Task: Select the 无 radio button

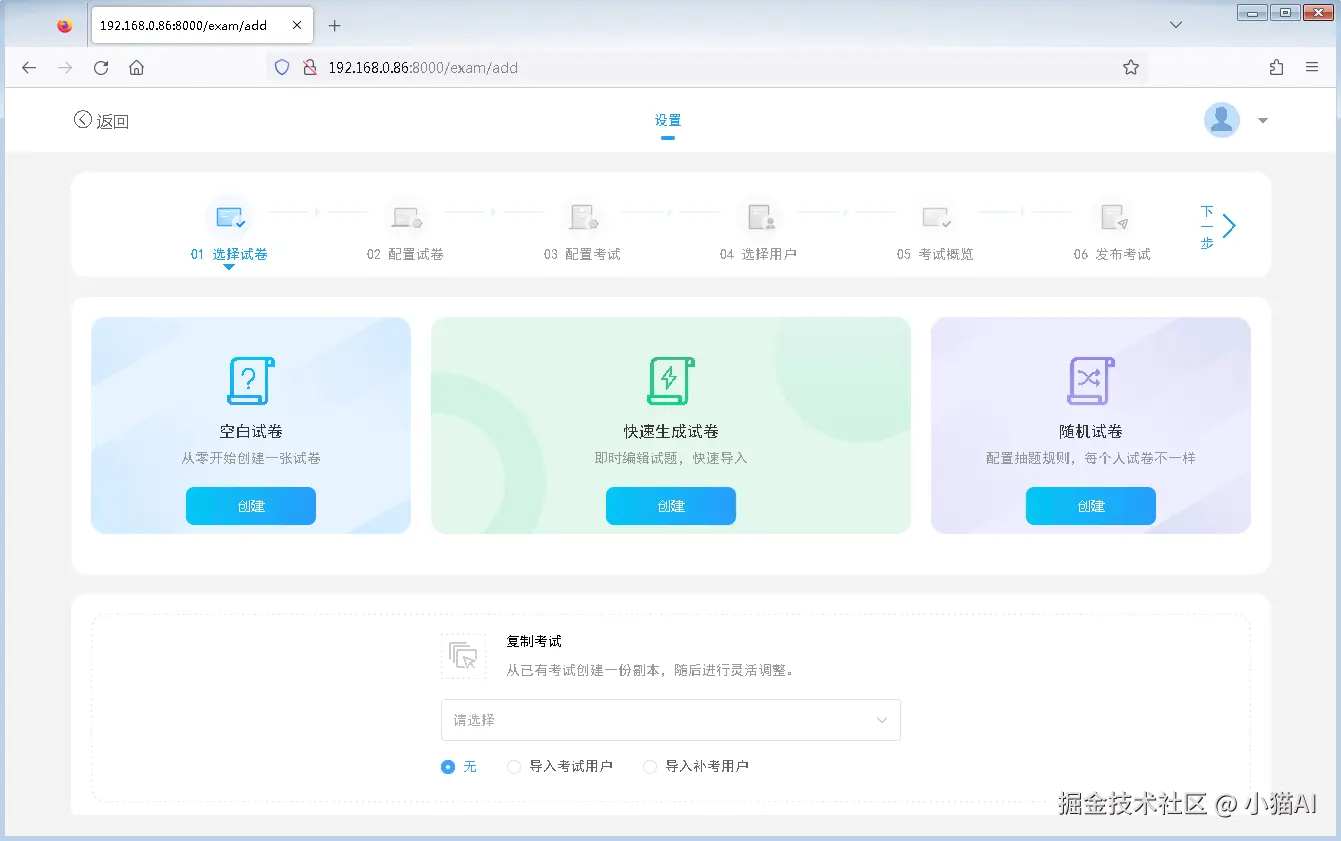Action: pos(447,766)
